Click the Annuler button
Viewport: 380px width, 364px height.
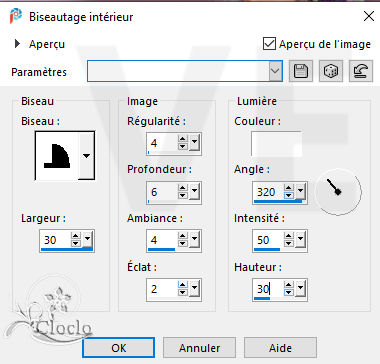click(199, 348)
